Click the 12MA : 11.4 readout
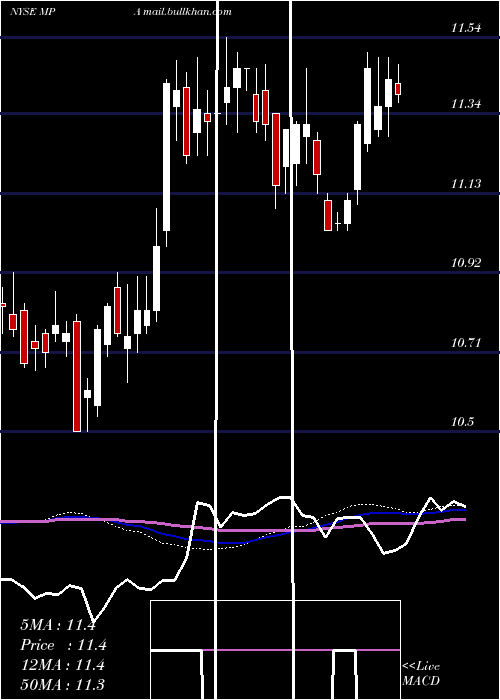The width and height of the screenshot is (500, 700). pyautogui.click(x=62, y=665)
